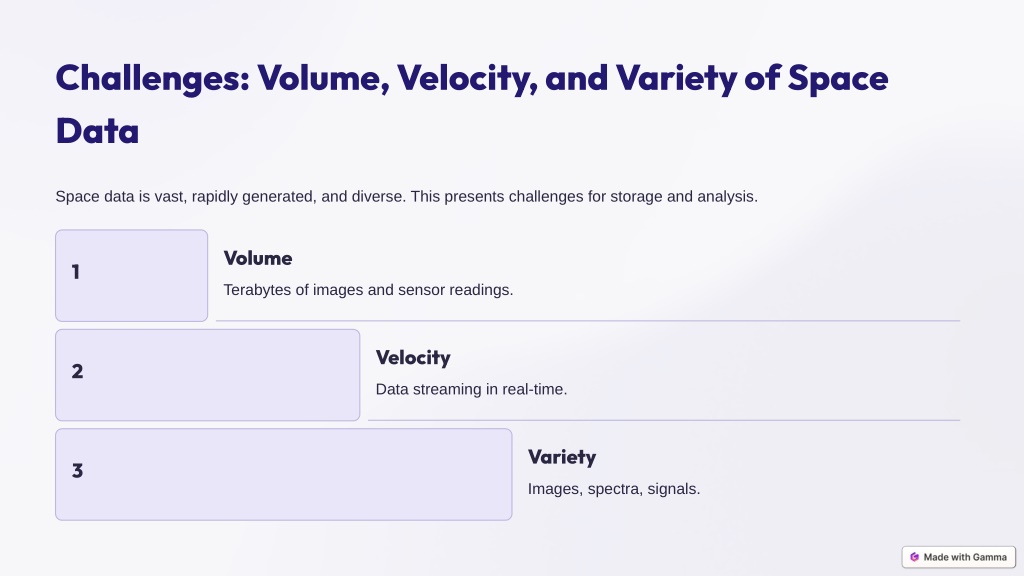Viewport: 1024px width, 576px height.
Task: Select the Velocity heading
Action: (413, 358)
